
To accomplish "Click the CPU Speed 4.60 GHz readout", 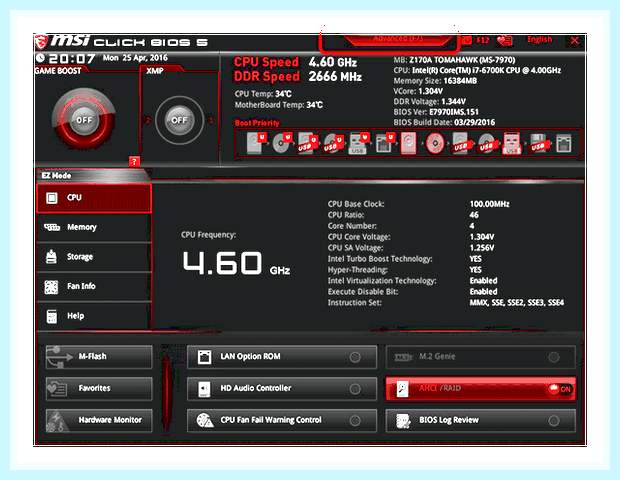I will click(x=295, y=62).
